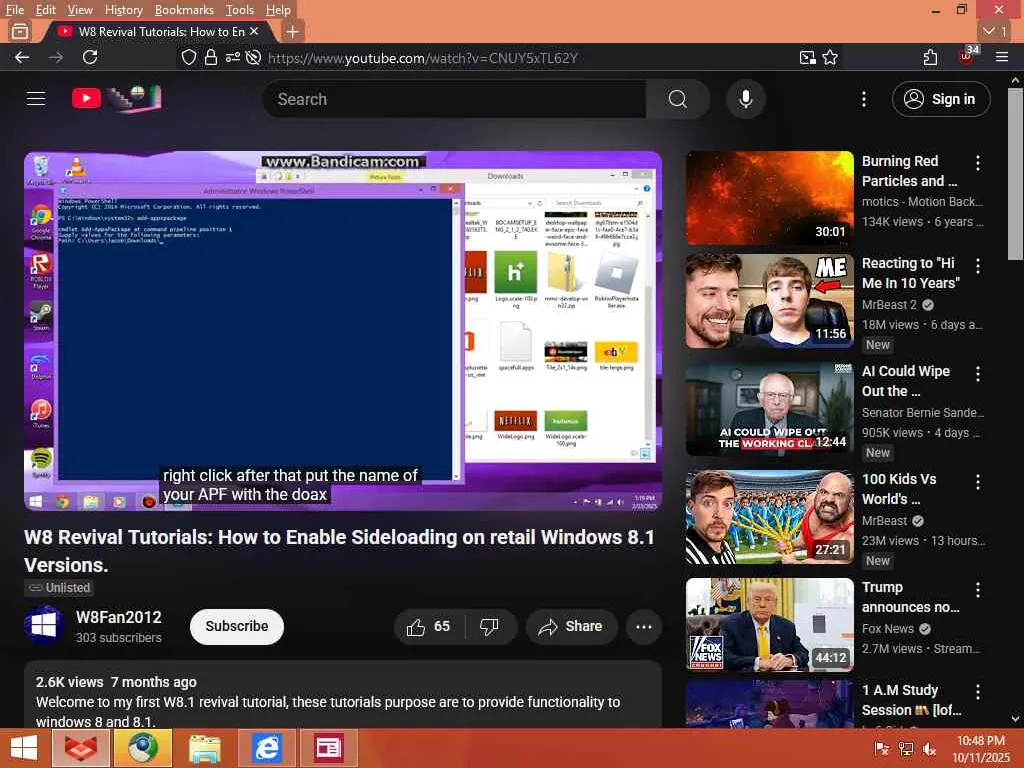Open AI Could Wipe Out thumbnail
The image size is (1024, 768).
click(769, 408)
